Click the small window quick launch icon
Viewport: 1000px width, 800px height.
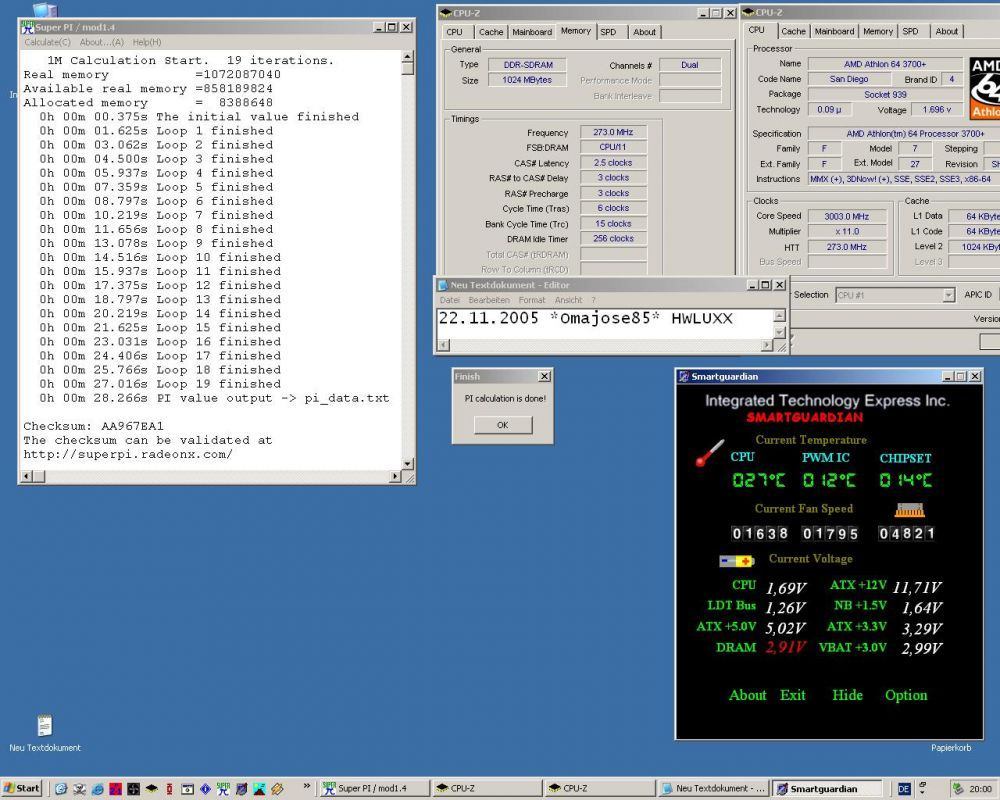tap(188, 789)
